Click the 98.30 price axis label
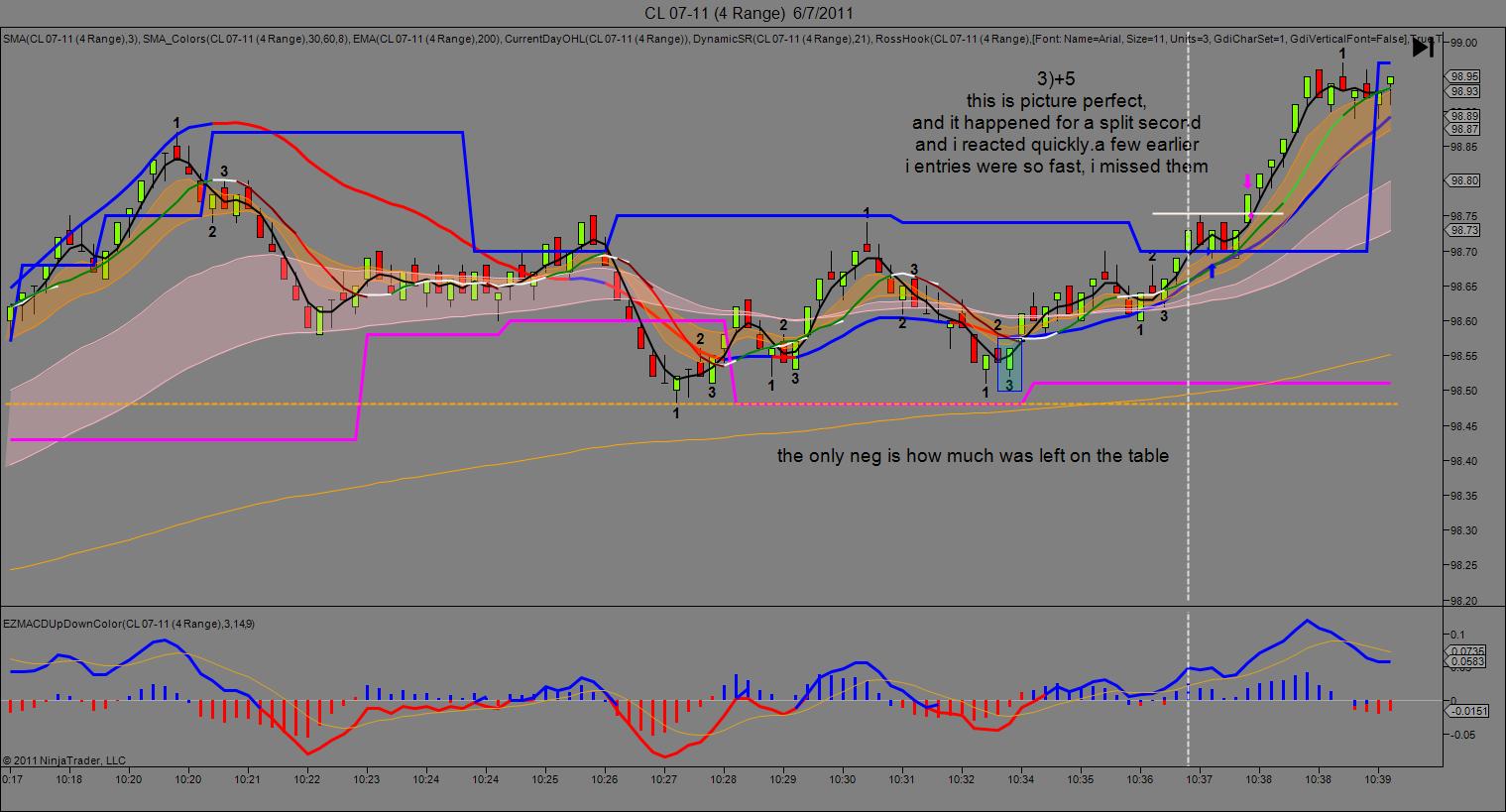1506x812 pixels. tap(1464, 530)
